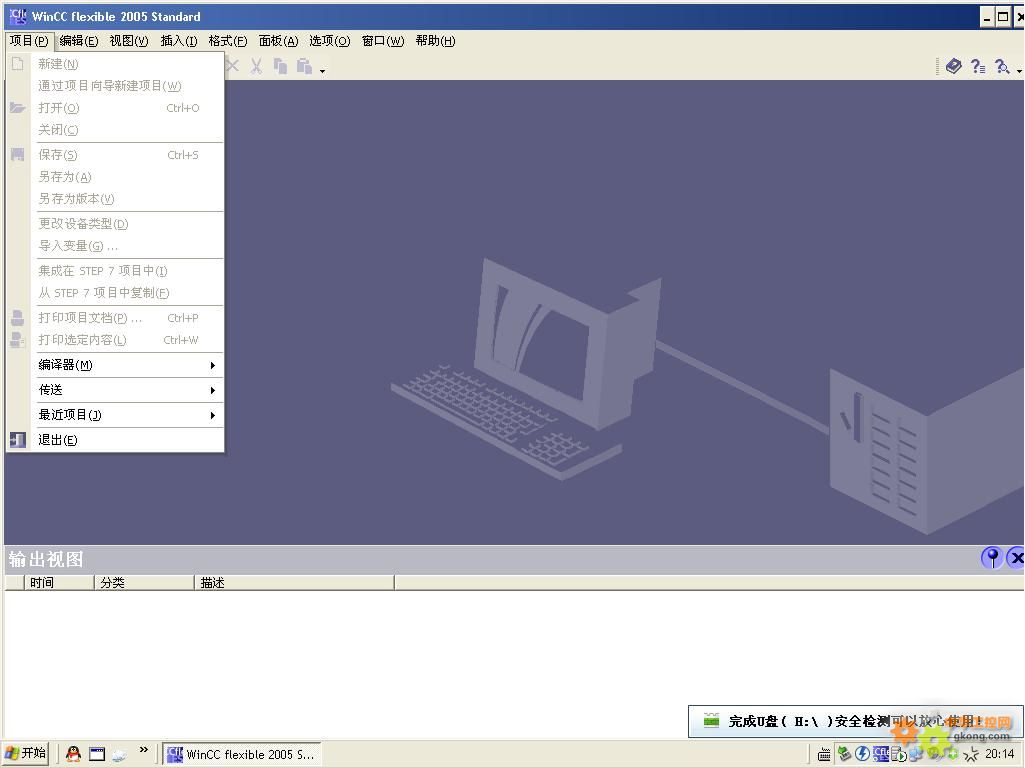The height and width of the screenshot is (768, 1025).
Task: Click the U盘 security check notification
Action: coord(856,721)
